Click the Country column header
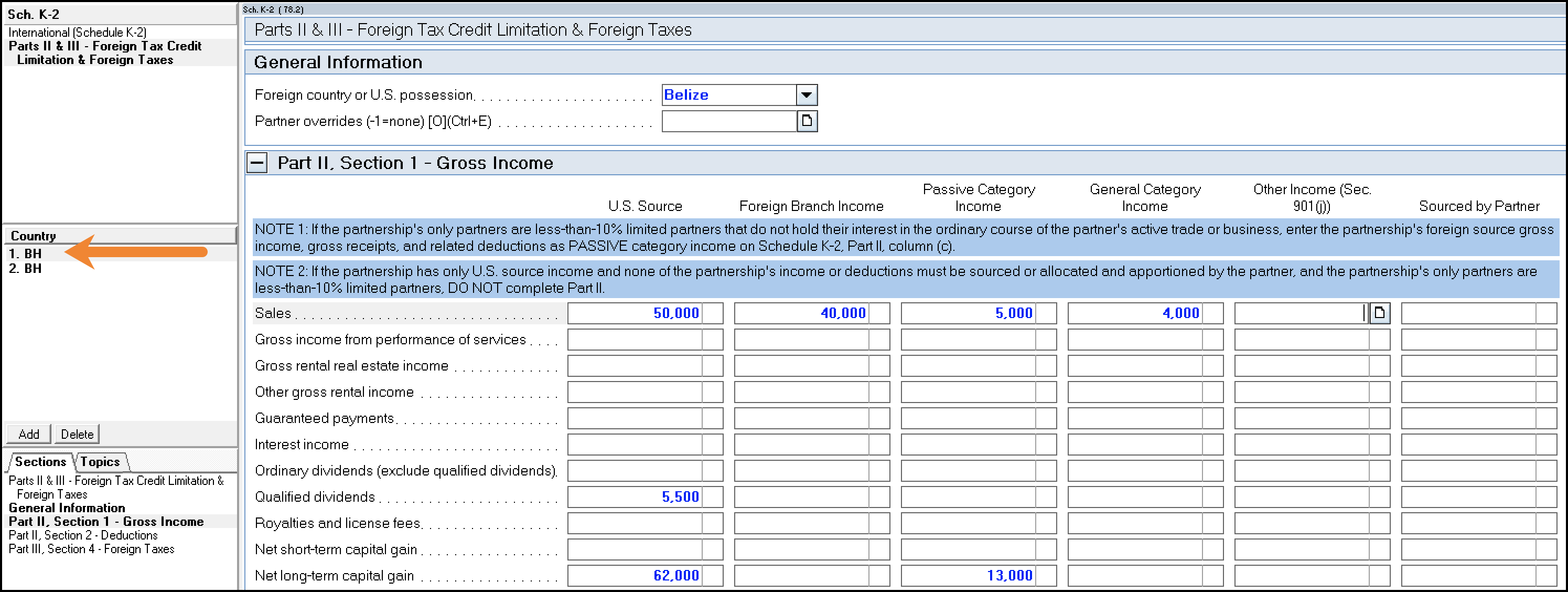The height and width of the screenshot is (592, 1568). pyautogui.click(x=120, y=236)
